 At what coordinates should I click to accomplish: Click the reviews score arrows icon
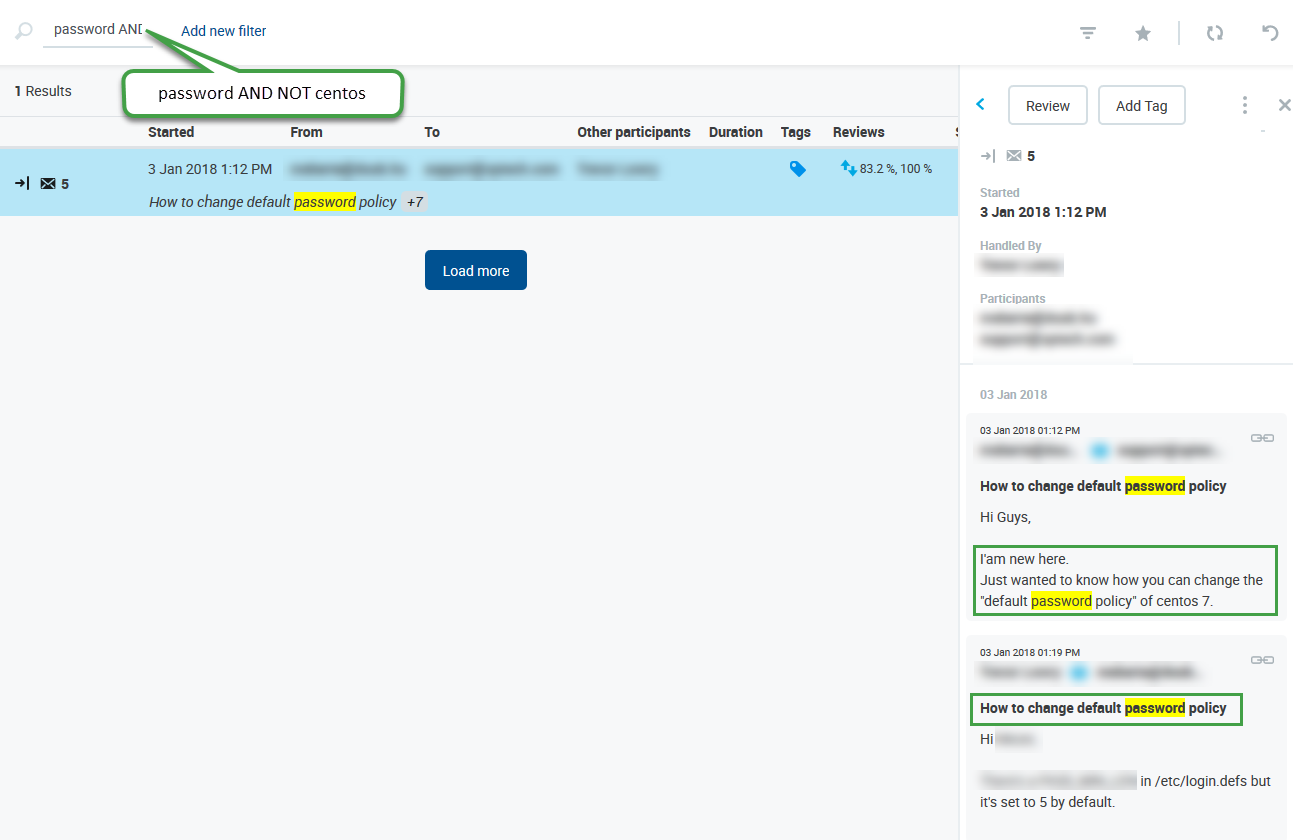coord(848,169)
